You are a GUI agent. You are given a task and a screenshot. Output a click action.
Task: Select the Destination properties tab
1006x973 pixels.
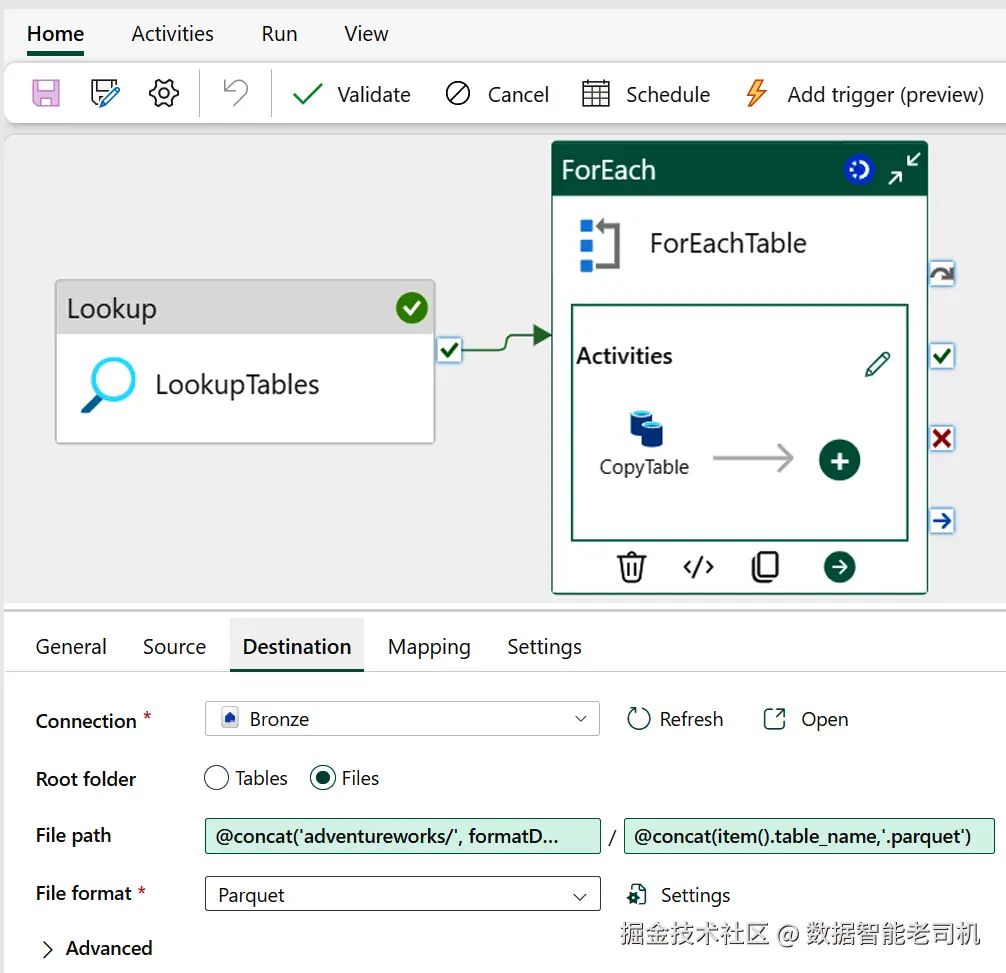[x=296, y=647]
